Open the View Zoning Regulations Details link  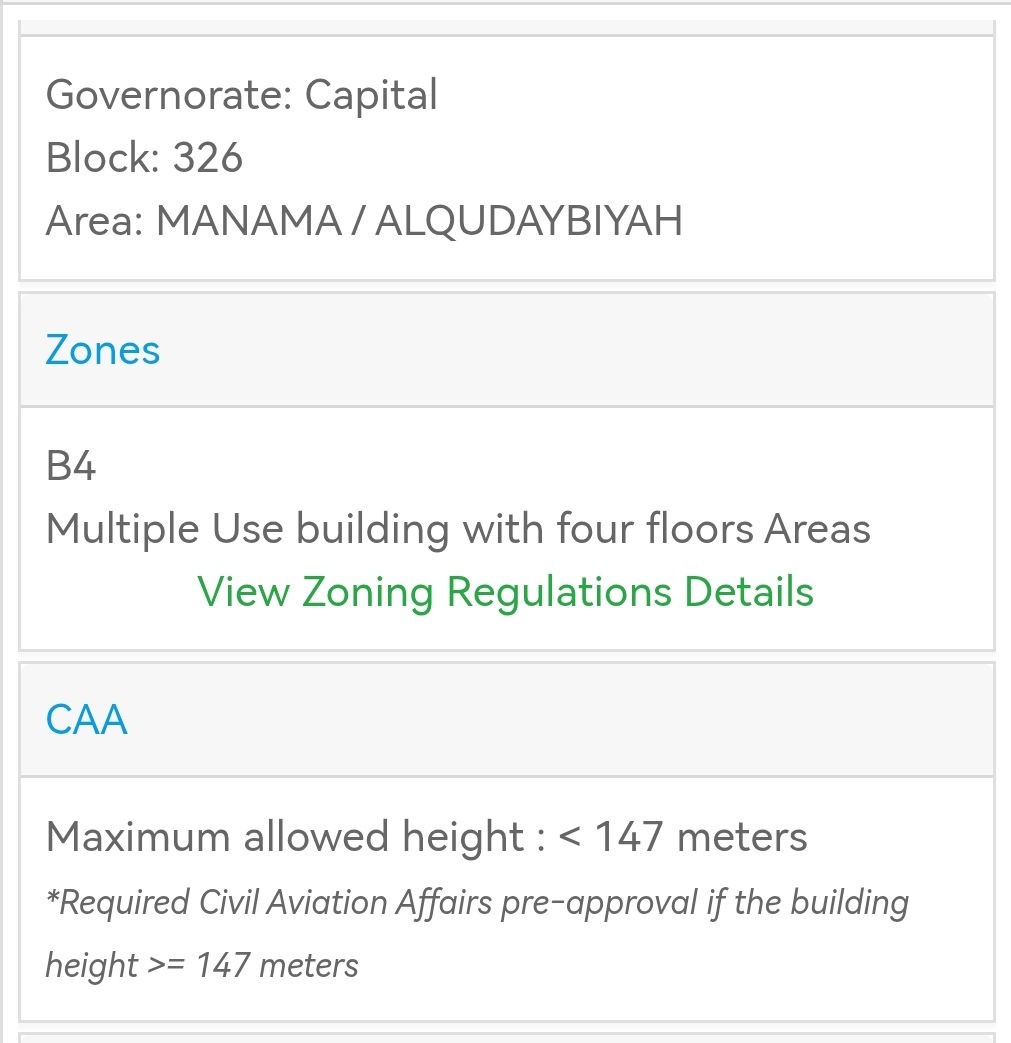505,591
